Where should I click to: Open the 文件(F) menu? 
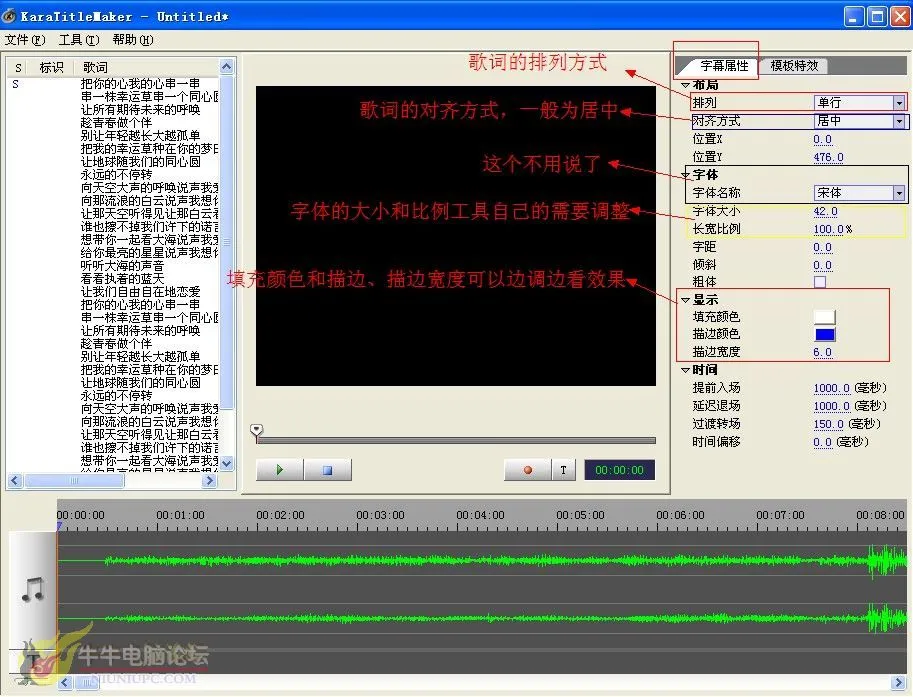(25, 40)
